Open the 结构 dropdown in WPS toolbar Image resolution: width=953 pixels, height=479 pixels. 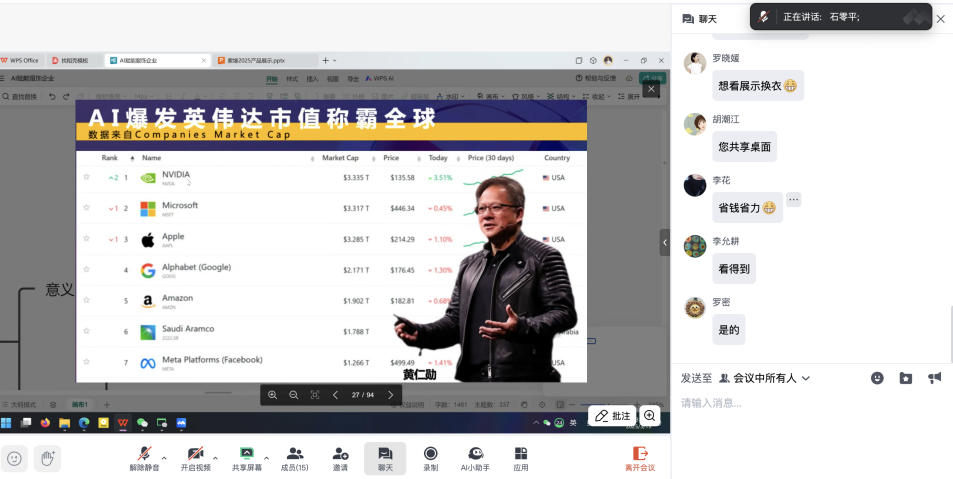[x=560, y=97]
